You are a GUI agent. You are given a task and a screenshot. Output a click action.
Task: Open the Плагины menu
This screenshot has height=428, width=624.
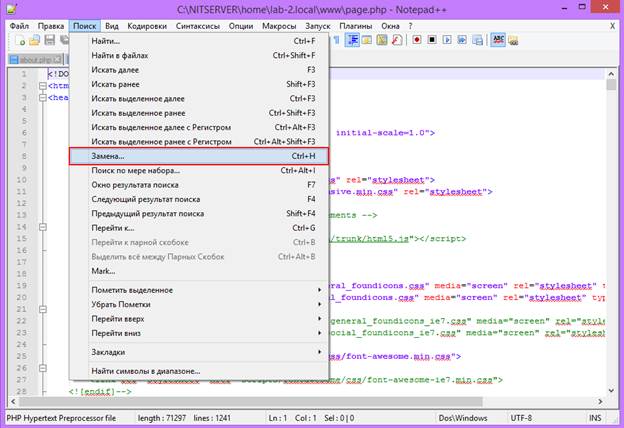click(356, 26)
